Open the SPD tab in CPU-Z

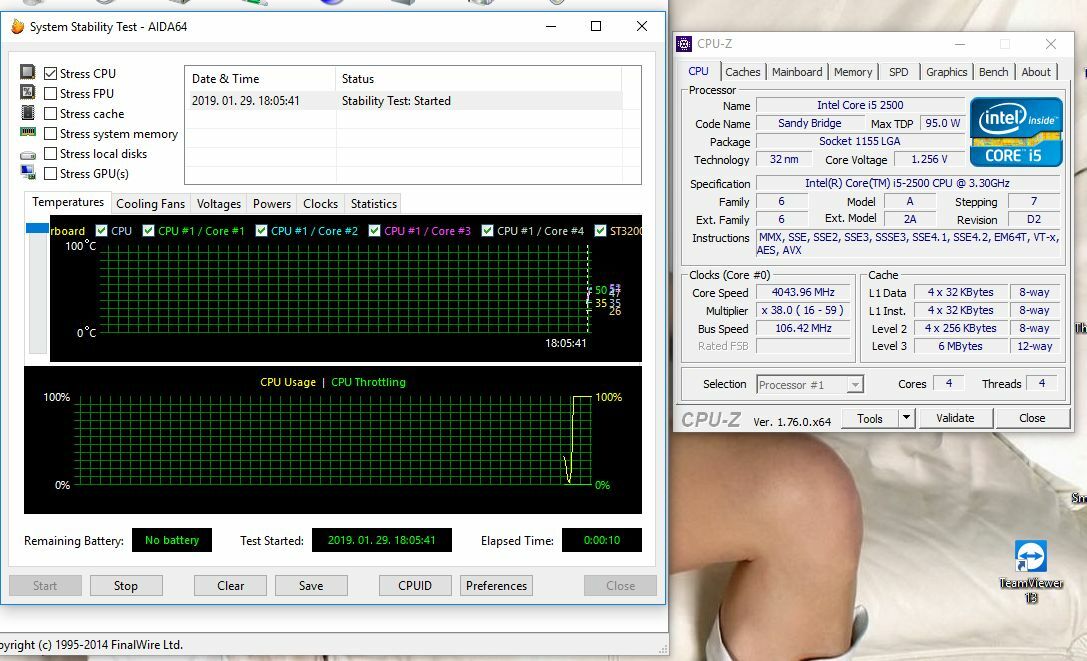click(x=898, y=72)
